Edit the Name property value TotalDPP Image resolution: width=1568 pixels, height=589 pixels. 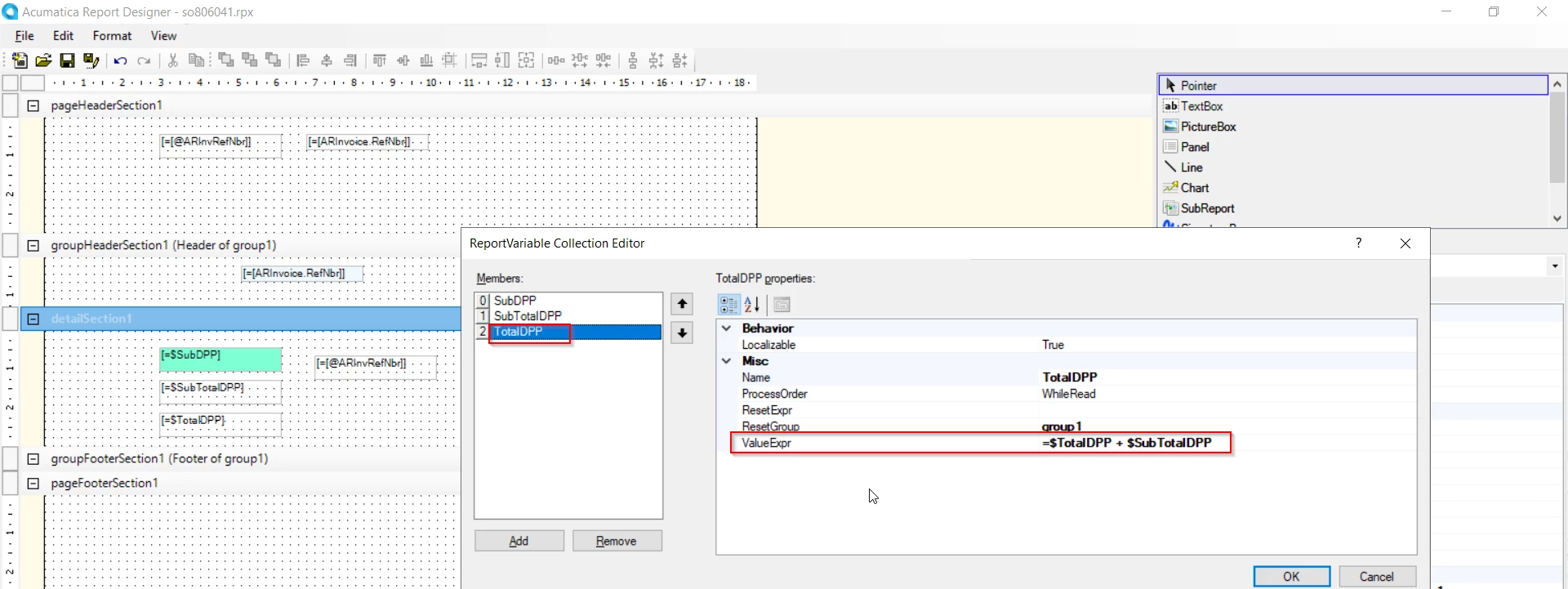(x=1227, y=377)
